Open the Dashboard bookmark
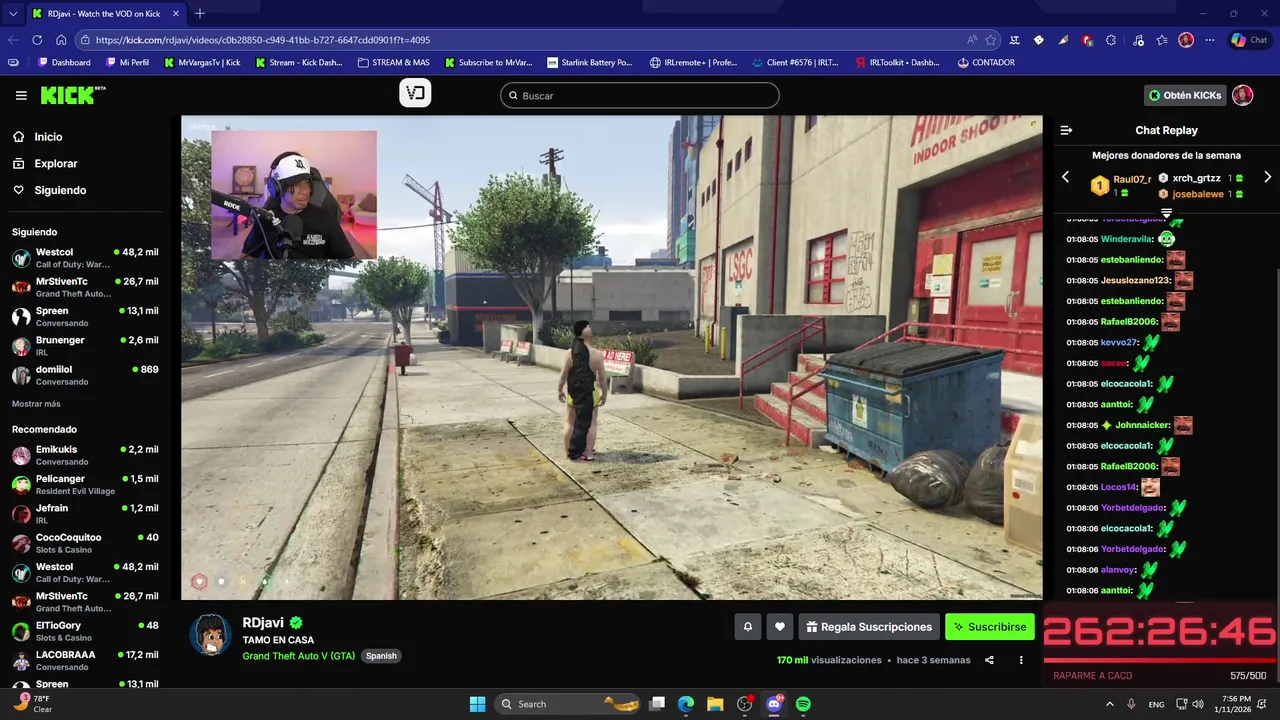1280x720 pixels. pyautogui.click(x=65, y=62)
